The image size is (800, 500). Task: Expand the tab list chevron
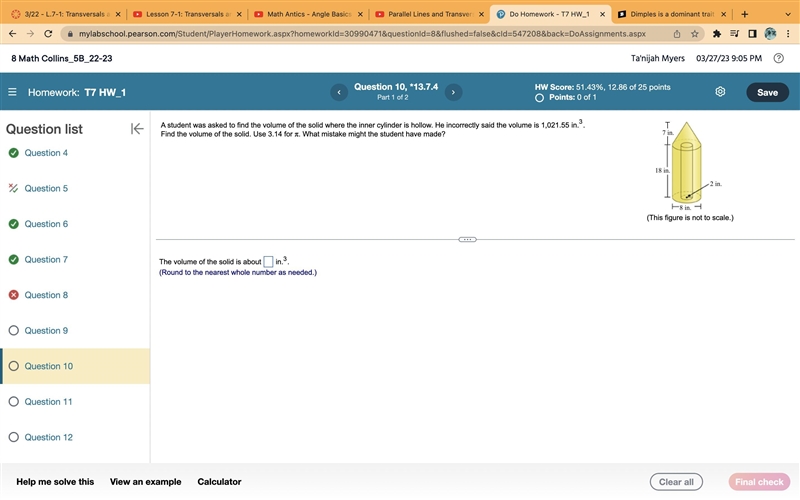click(x=788, y=14)
